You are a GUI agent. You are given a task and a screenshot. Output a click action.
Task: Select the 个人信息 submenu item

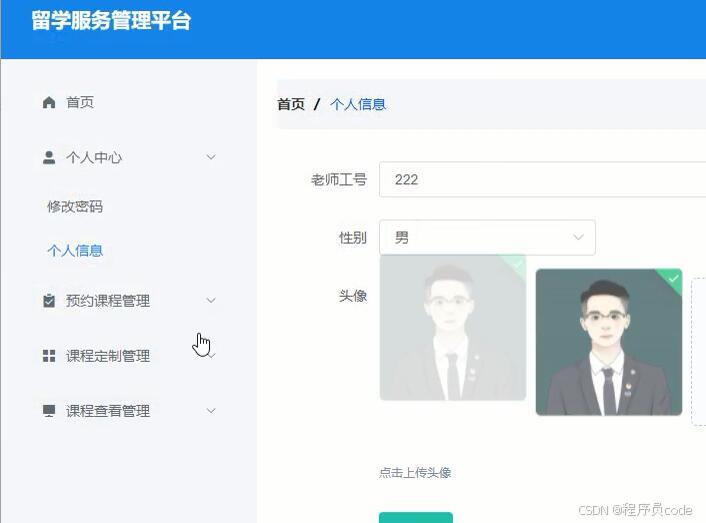click(75, 250)
